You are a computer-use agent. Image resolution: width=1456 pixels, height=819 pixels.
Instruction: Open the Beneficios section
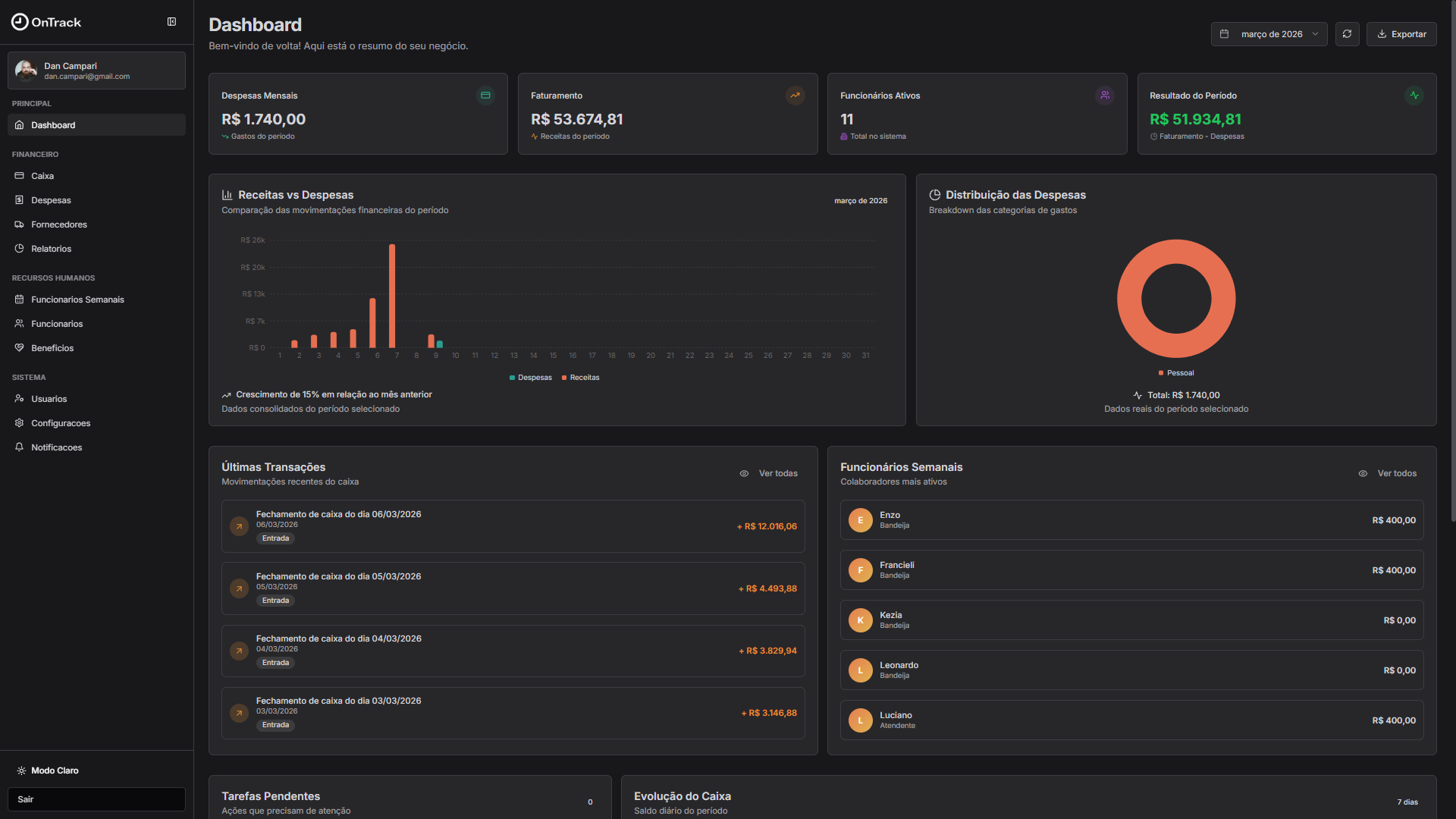52,348
